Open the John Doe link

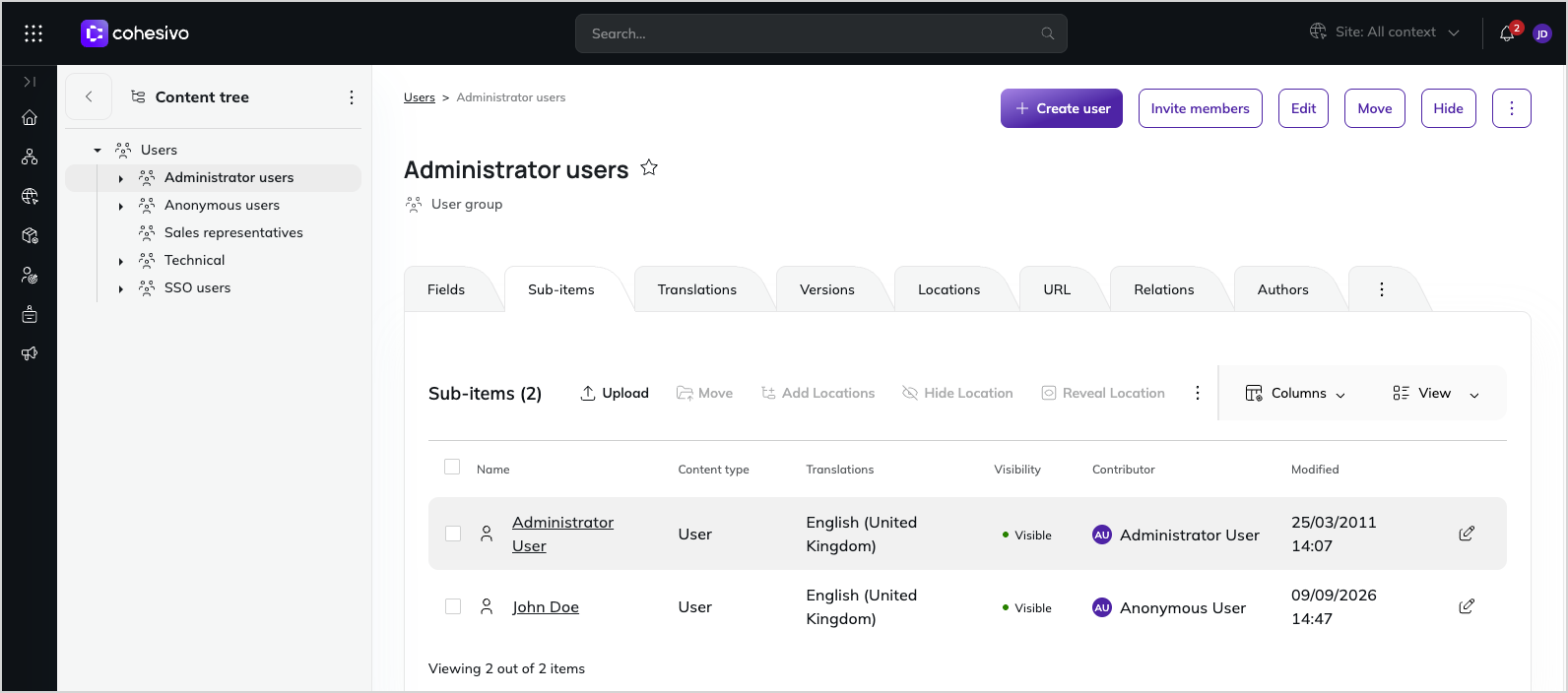pyautogui.click(x=546, y=607)
